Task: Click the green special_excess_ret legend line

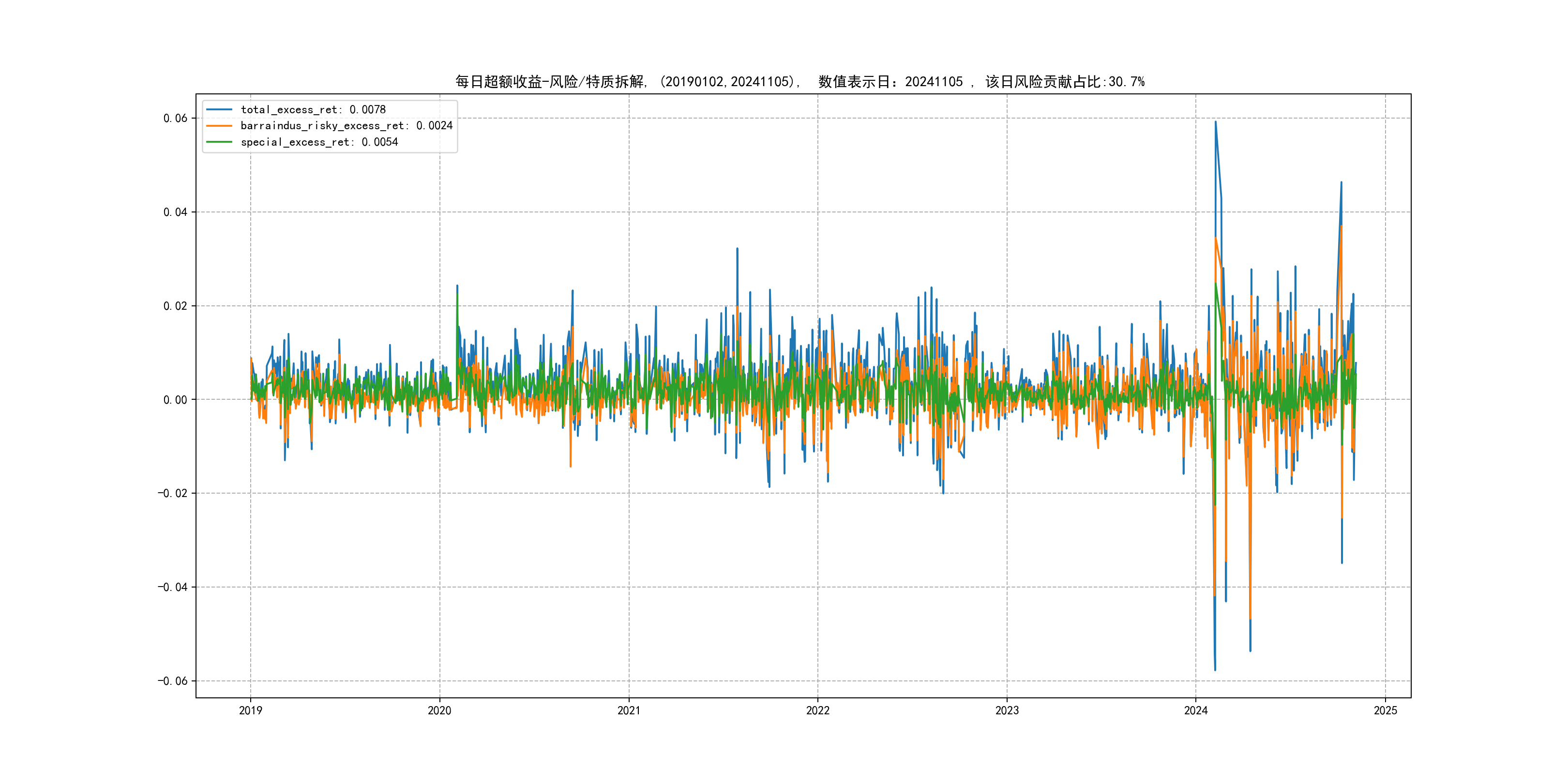Action: click(219, 142)
